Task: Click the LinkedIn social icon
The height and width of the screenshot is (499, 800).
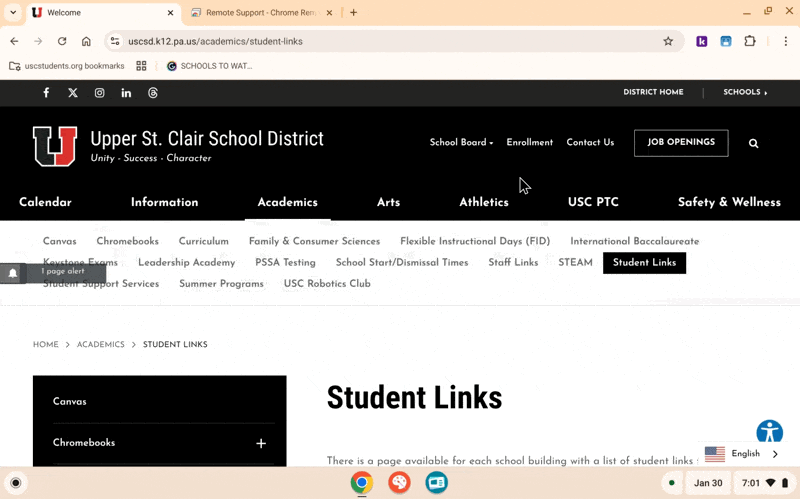Action: point(126,93)
